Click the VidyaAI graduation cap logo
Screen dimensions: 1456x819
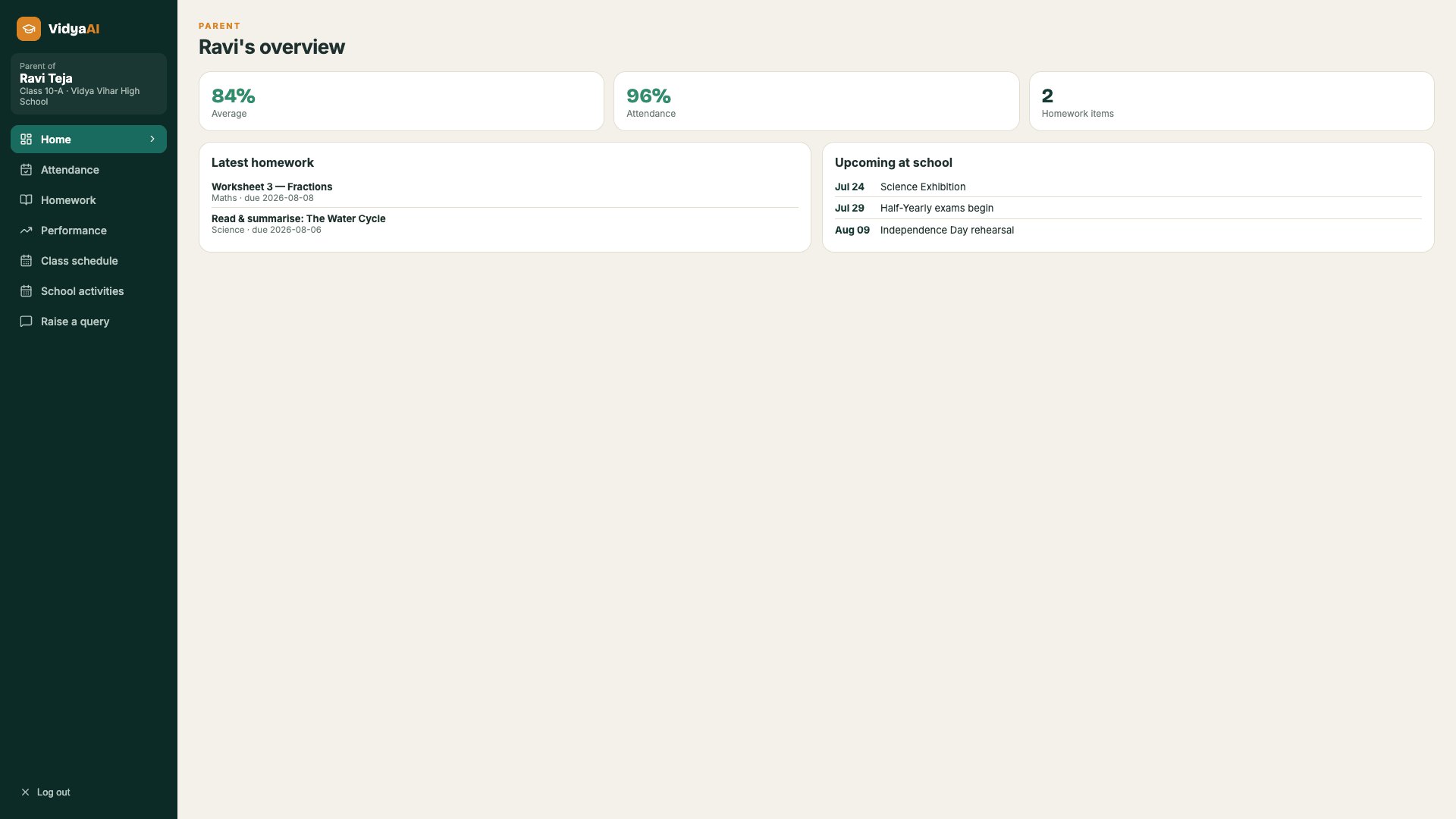pyautogui.click(x=29, y=29)
